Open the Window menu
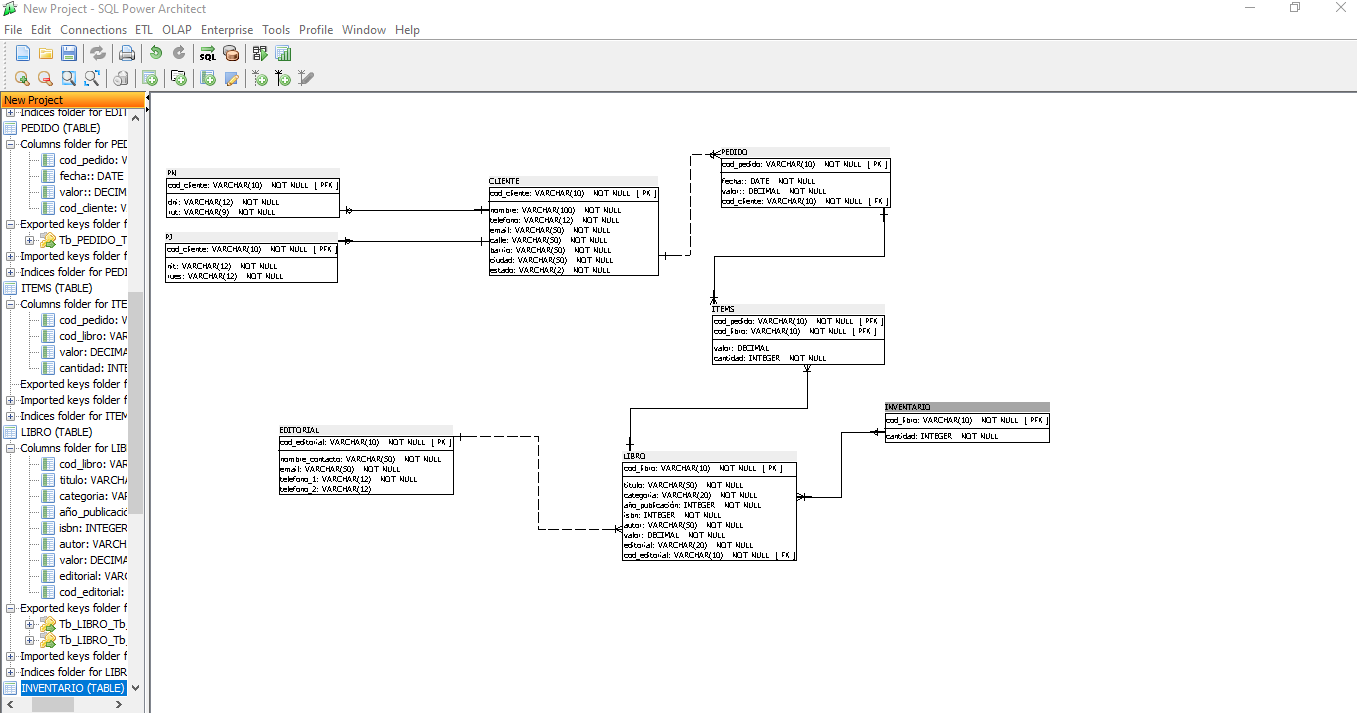This screenshot has width=1357, height=713. (x=364, y=30)
